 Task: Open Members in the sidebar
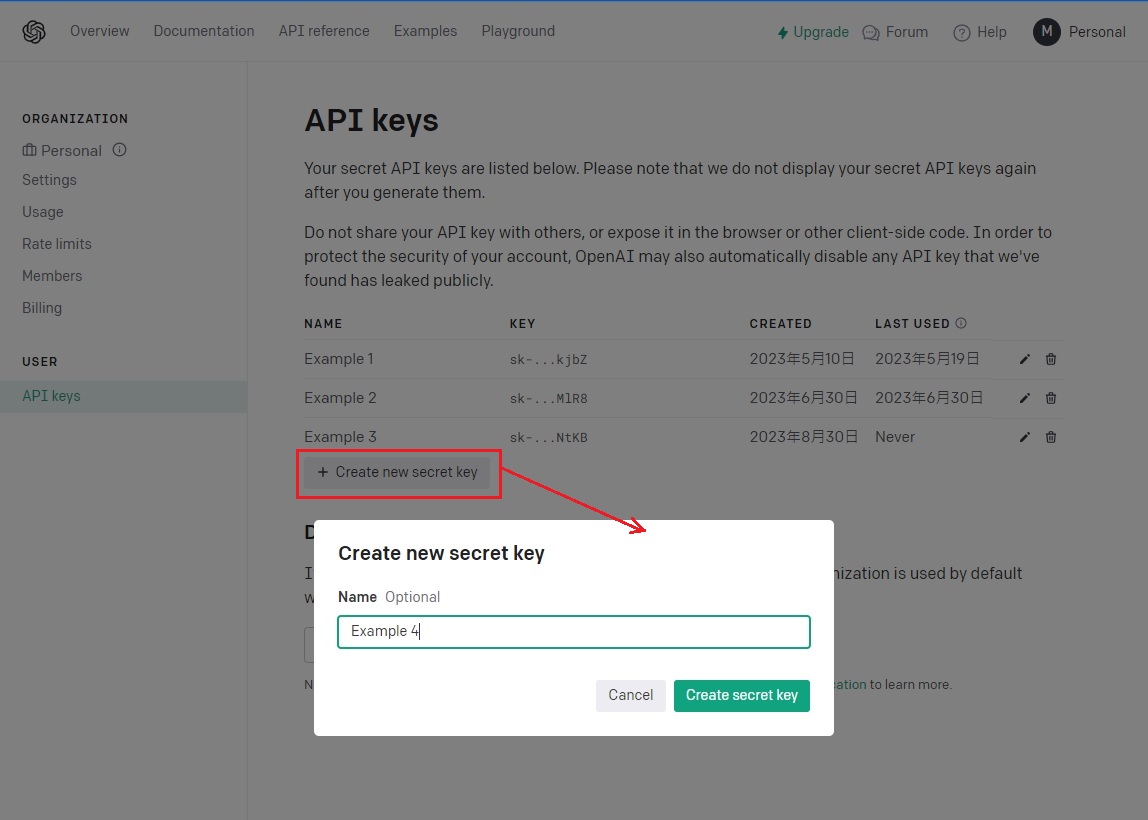pyautogui.click(x=52, y=276)
